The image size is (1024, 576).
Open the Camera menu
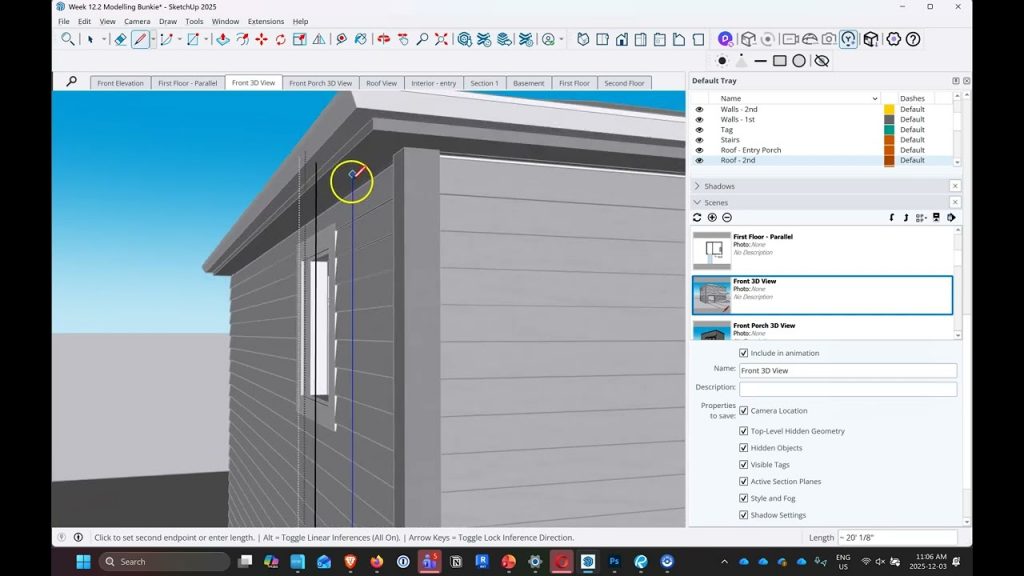click(137, 21)
